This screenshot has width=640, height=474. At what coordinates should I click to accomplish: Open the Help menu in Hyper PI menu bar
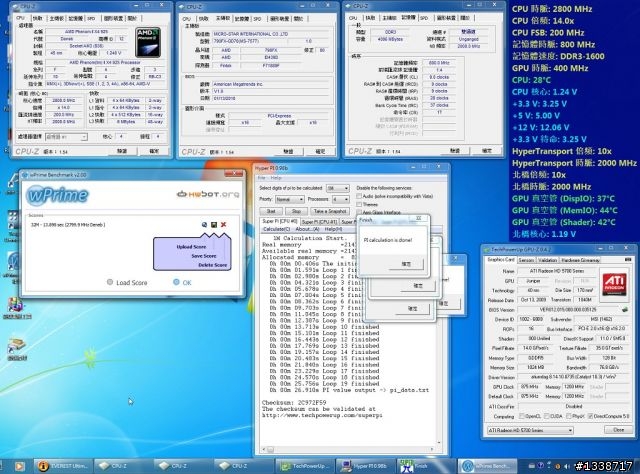[276, 178]
